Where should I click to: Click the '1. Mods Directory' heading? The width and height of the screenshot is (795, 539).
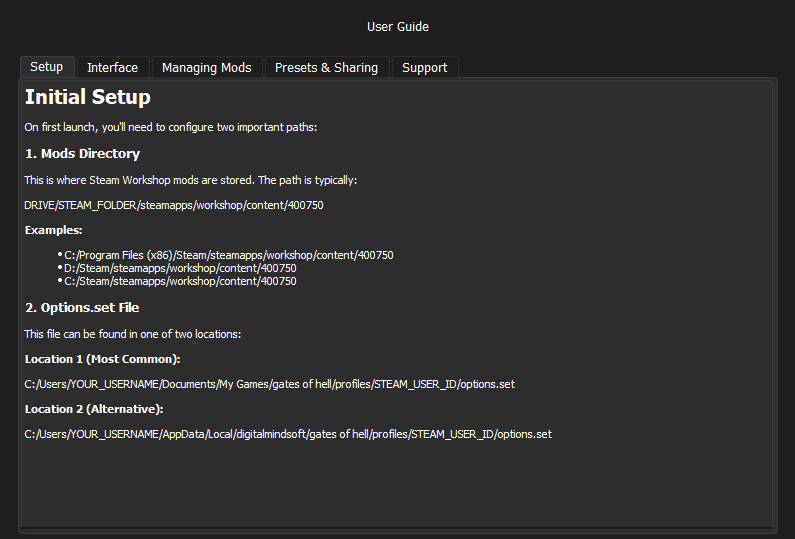pyautogui.click(x=82, y=154)
